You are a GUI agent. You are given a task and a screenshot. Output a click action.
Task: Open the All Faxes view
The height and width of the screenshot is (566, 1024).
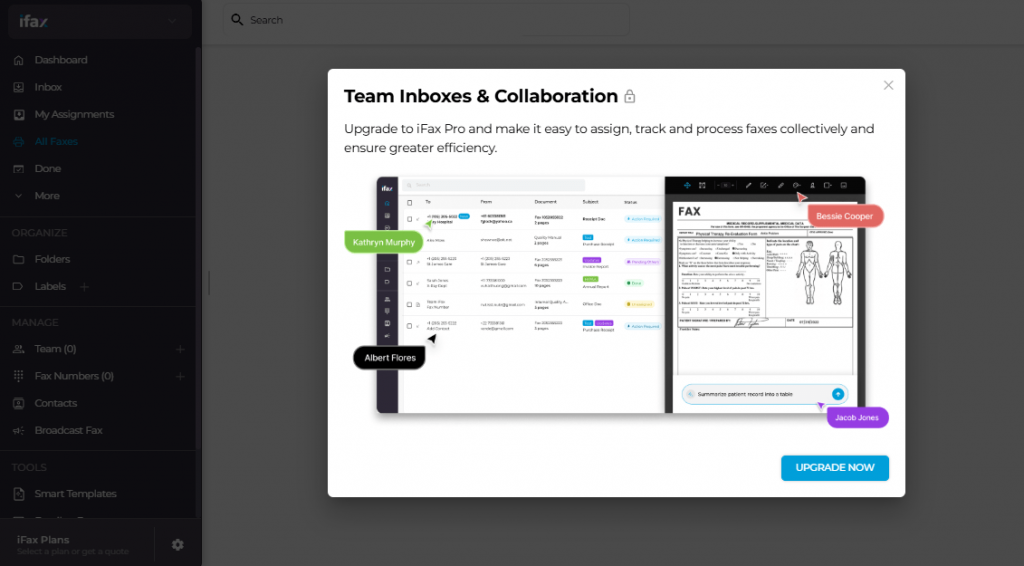coord(56,141)
